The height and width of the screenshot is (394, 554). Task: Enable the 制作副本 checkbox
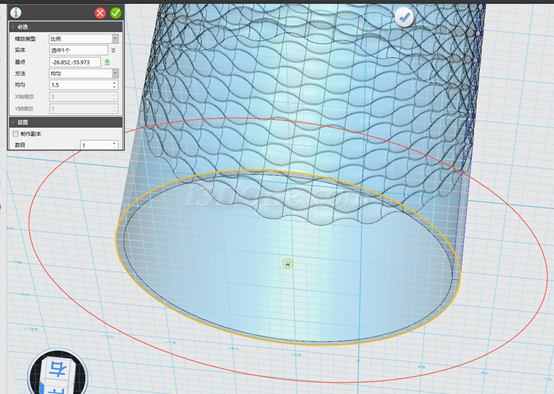16,134
